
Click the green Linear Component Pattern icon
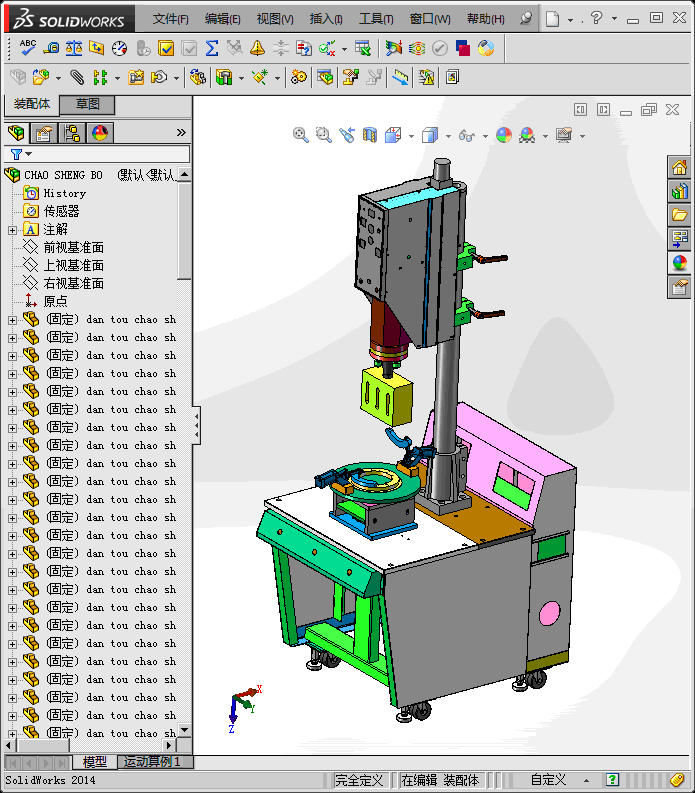coord(100,77)
